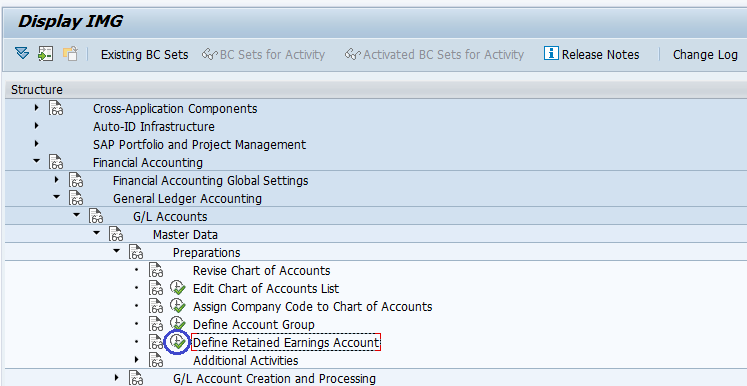Viewport: 747px width, 386px height.
Task: Open documentation icon for Revise Chart of Accounts
Action: point(156,270)
